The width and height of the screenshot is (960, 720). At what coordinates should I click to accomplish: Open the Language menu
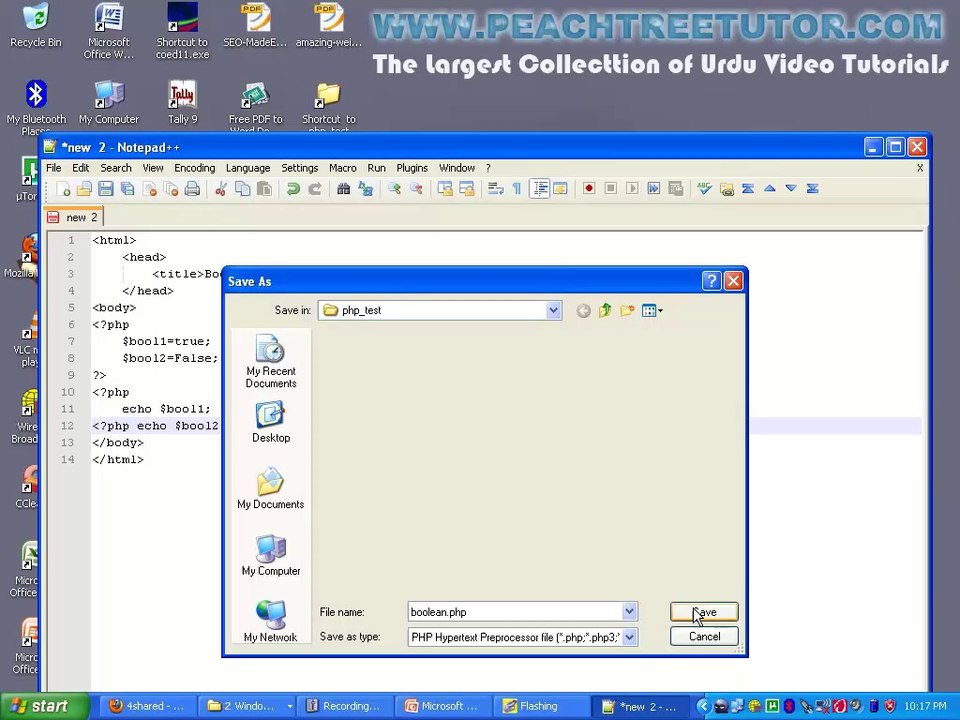coord(248,168)
